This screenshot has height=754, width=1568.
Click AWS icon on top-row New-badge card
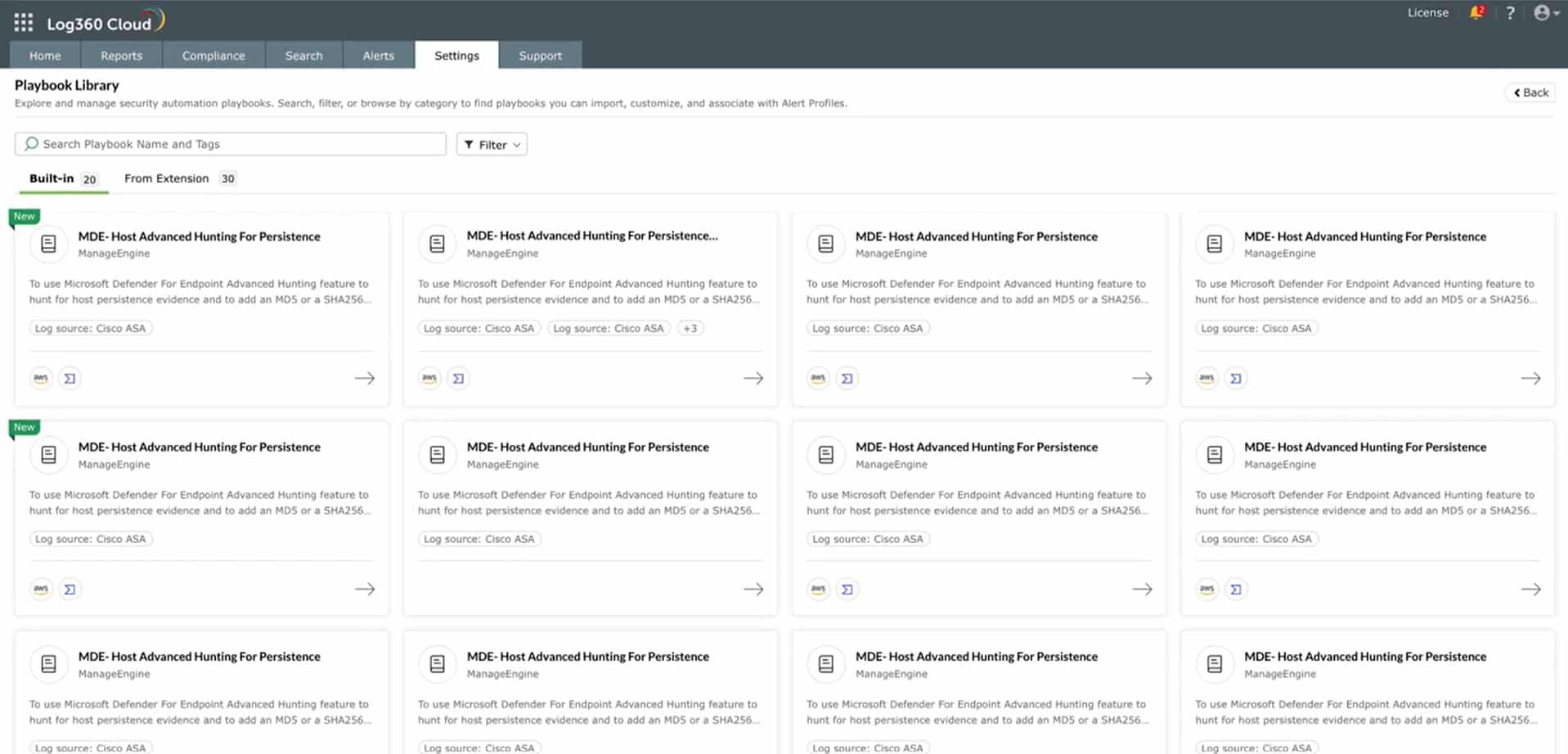point(41,378)
